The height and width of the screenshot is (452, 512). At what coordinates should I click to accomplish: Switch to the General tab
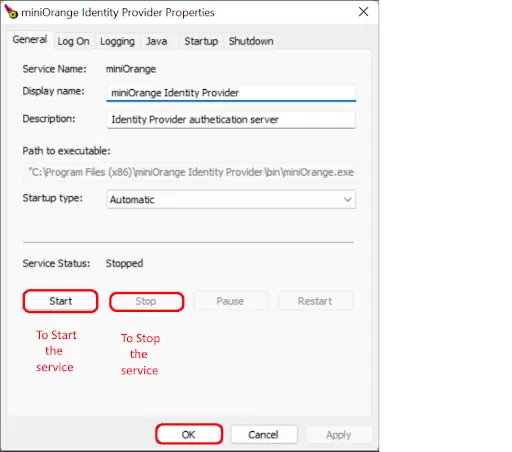click(30, 40)
